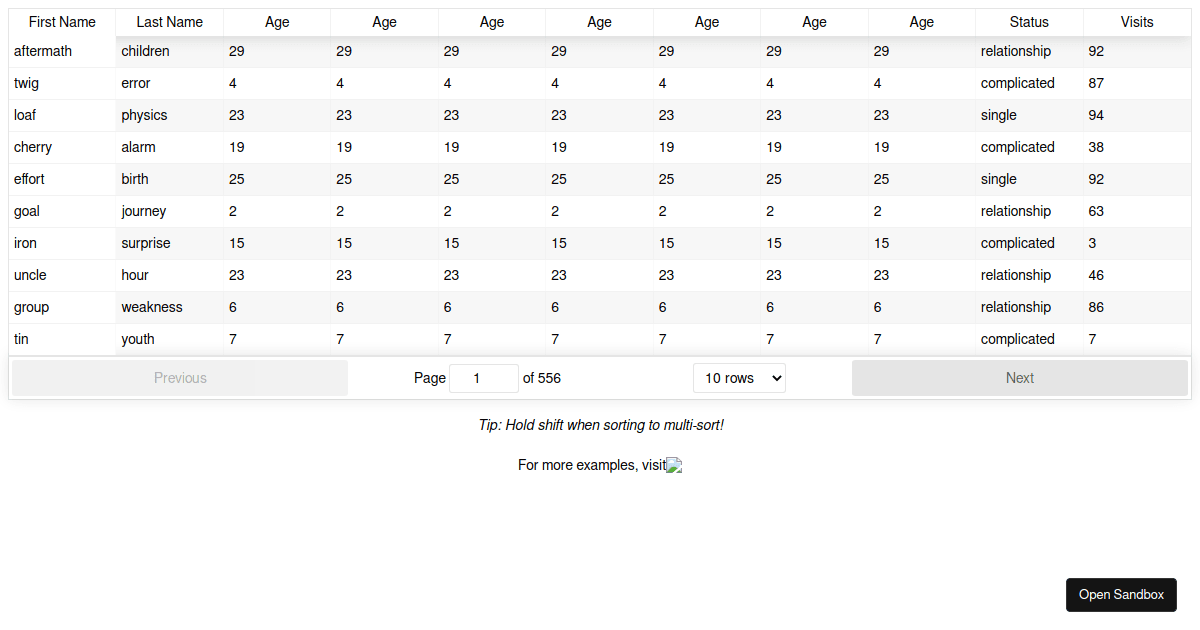Select the 'journey' last name cell
The height and width of the screenshot is (630, 1200).
170,211
